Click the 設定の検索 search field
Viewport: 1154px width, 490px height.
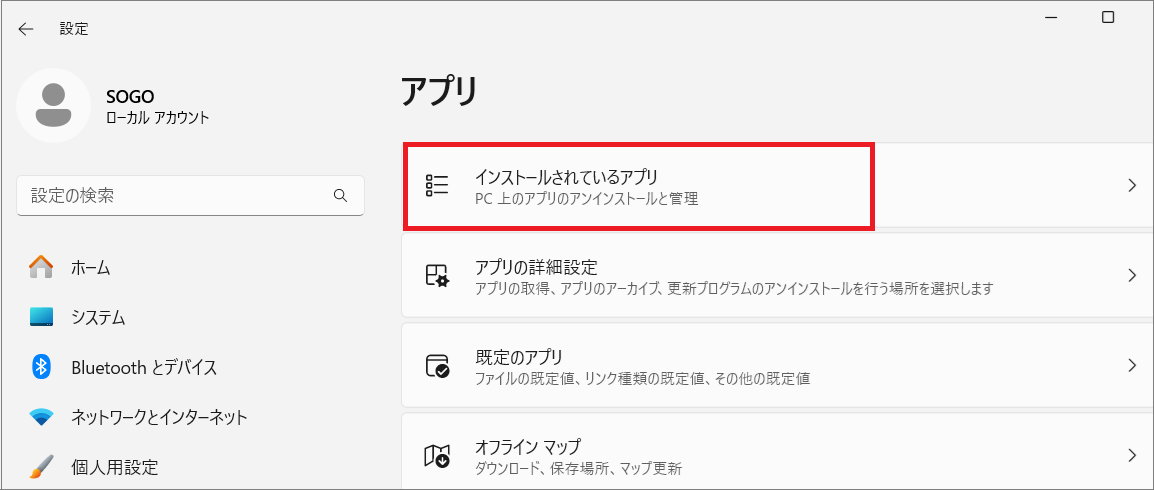190,196
